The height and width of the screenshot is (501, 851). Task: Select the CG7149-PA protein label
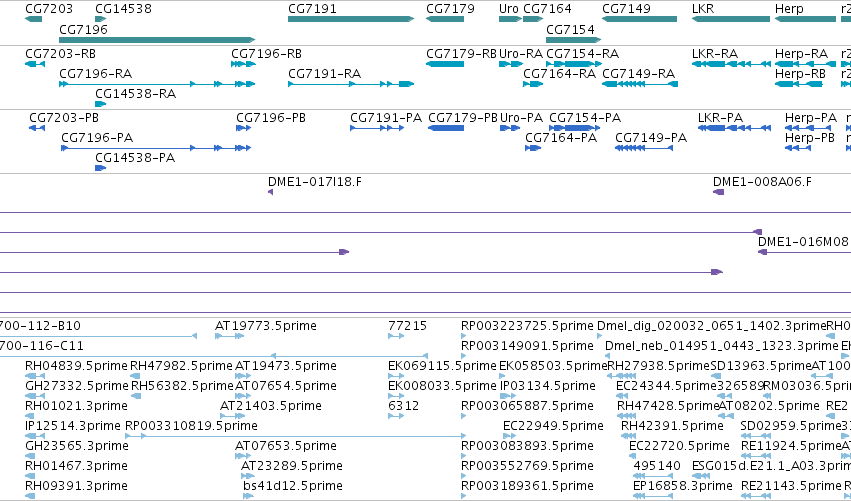[651, 138]
